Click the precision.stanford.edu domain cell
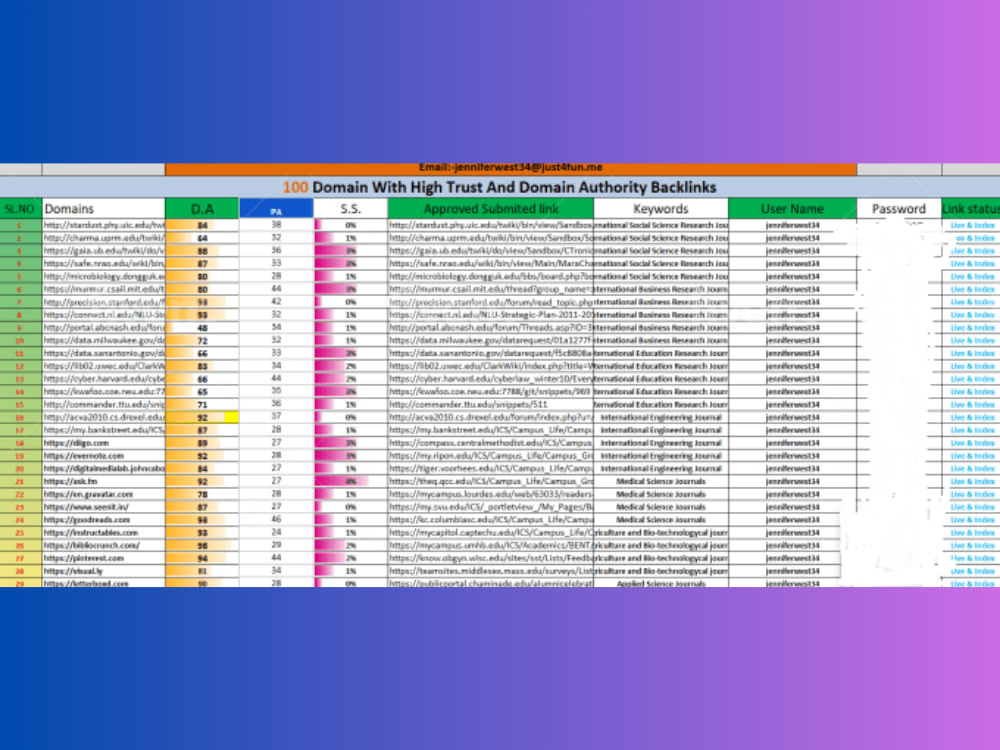Viewport: 1000px width, 750px height. tap(103, 302)
